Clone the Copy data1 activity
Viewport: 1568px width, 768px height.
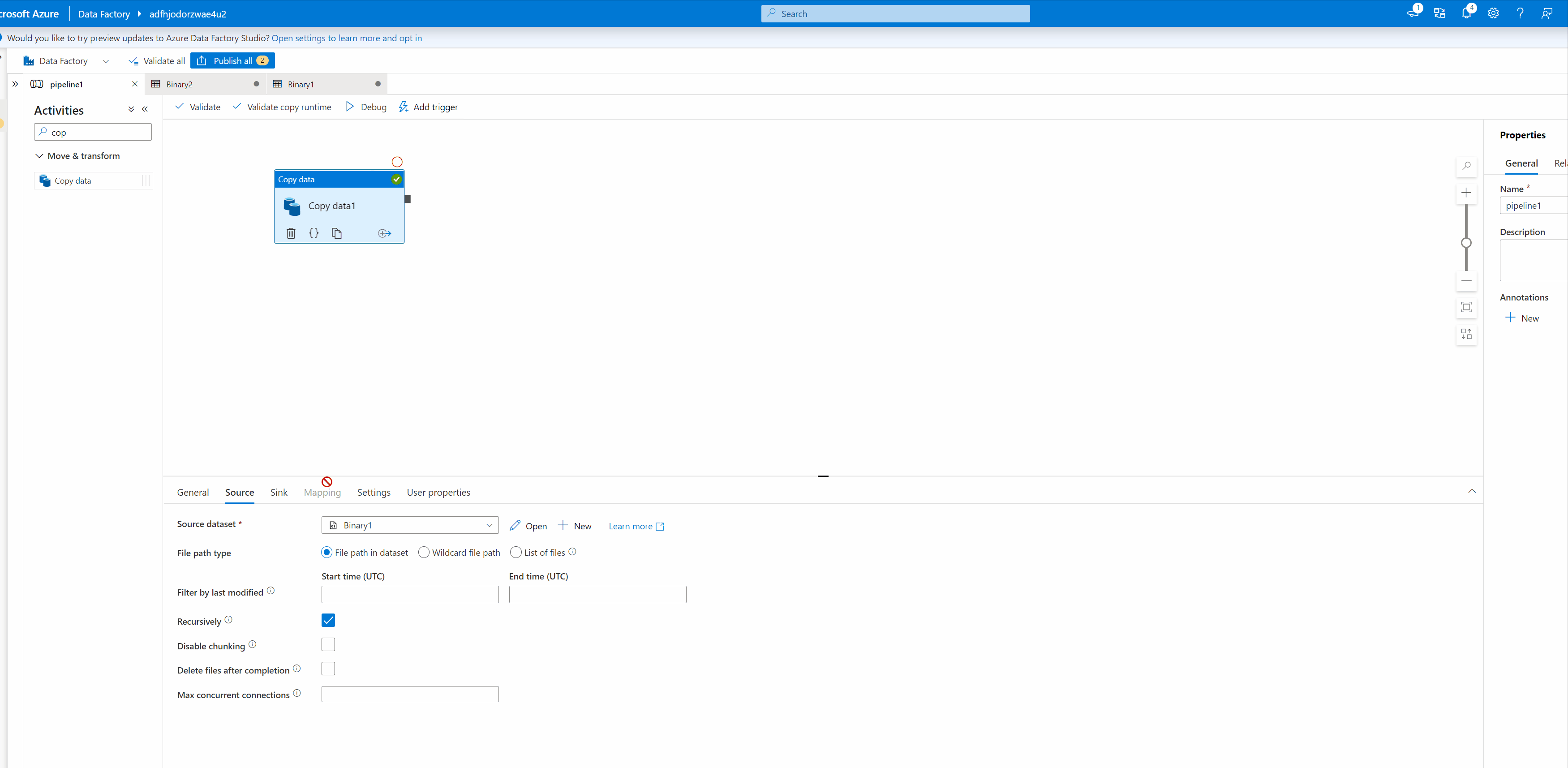click(x=337, y=233)
